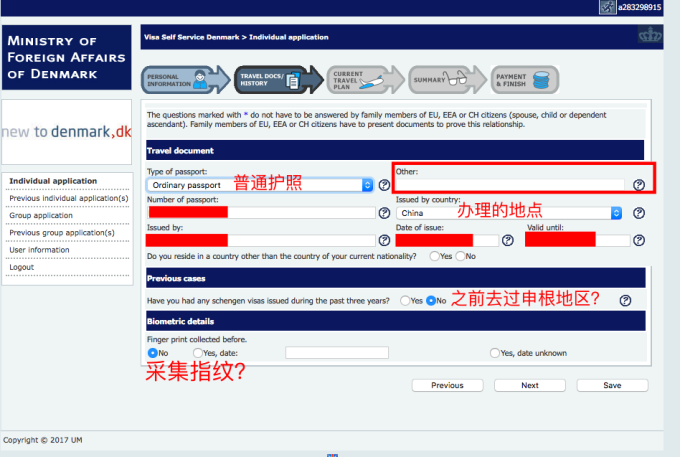Screen dimensions: 680x457
Task: Open User information page
Action: [x=39, y=250]
